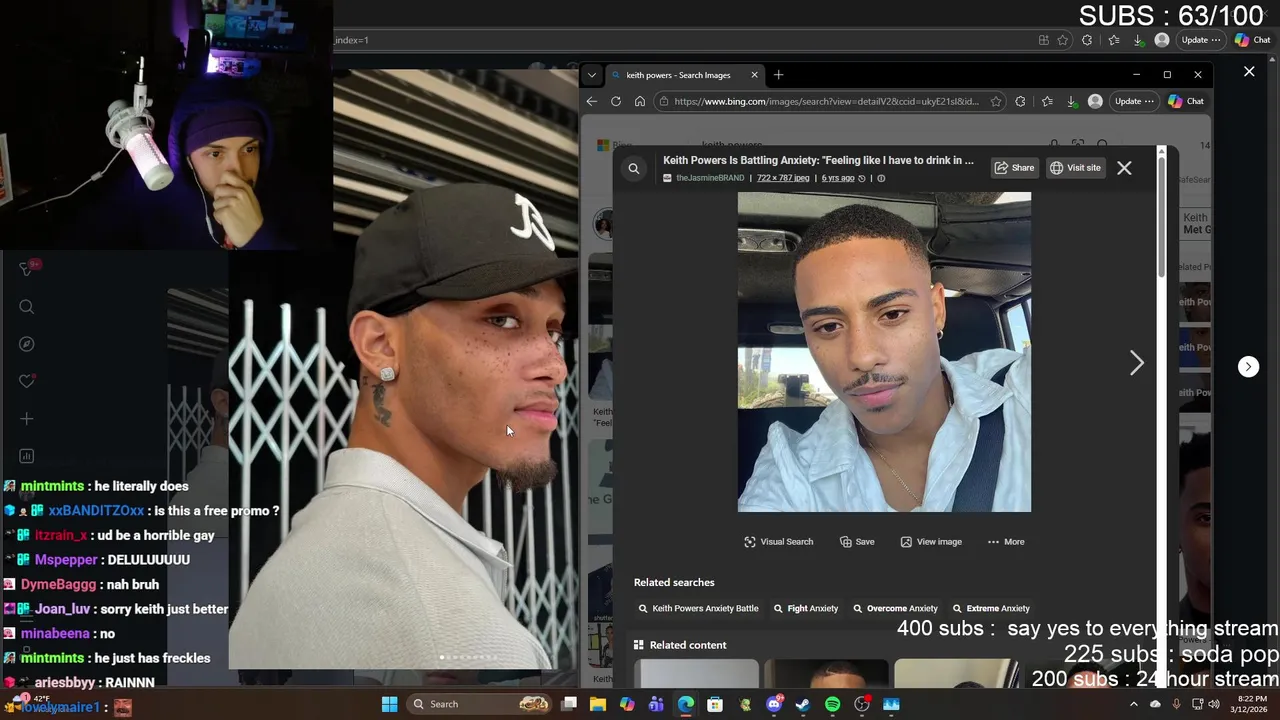Open theJasmineBRAND source link

(x=710, y=178)
